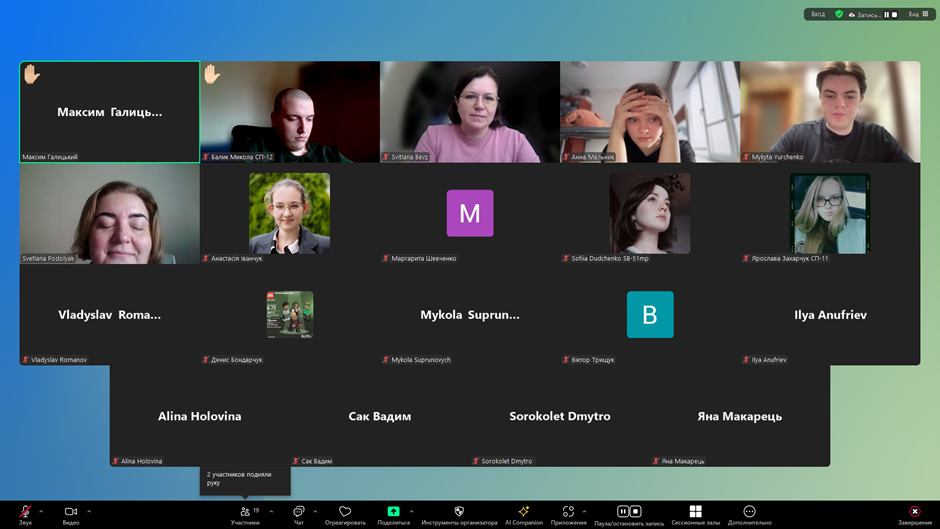The height and width of the screenshot is (529, 940).
Task: Launch AI Companion sparkle icon
Action: coord(523,512)
